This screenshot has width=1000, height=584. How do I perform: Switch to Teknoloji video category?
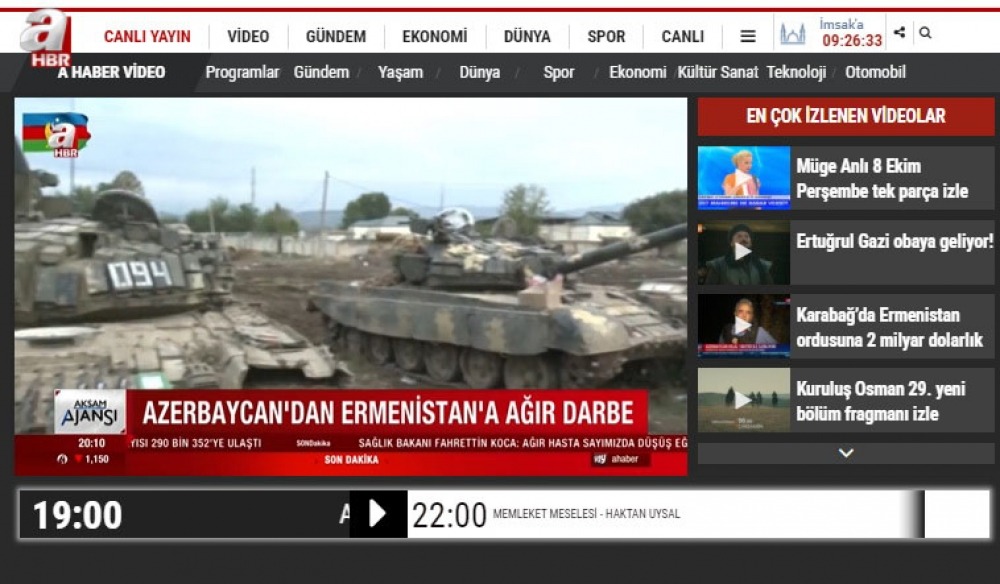click(796, 72)
